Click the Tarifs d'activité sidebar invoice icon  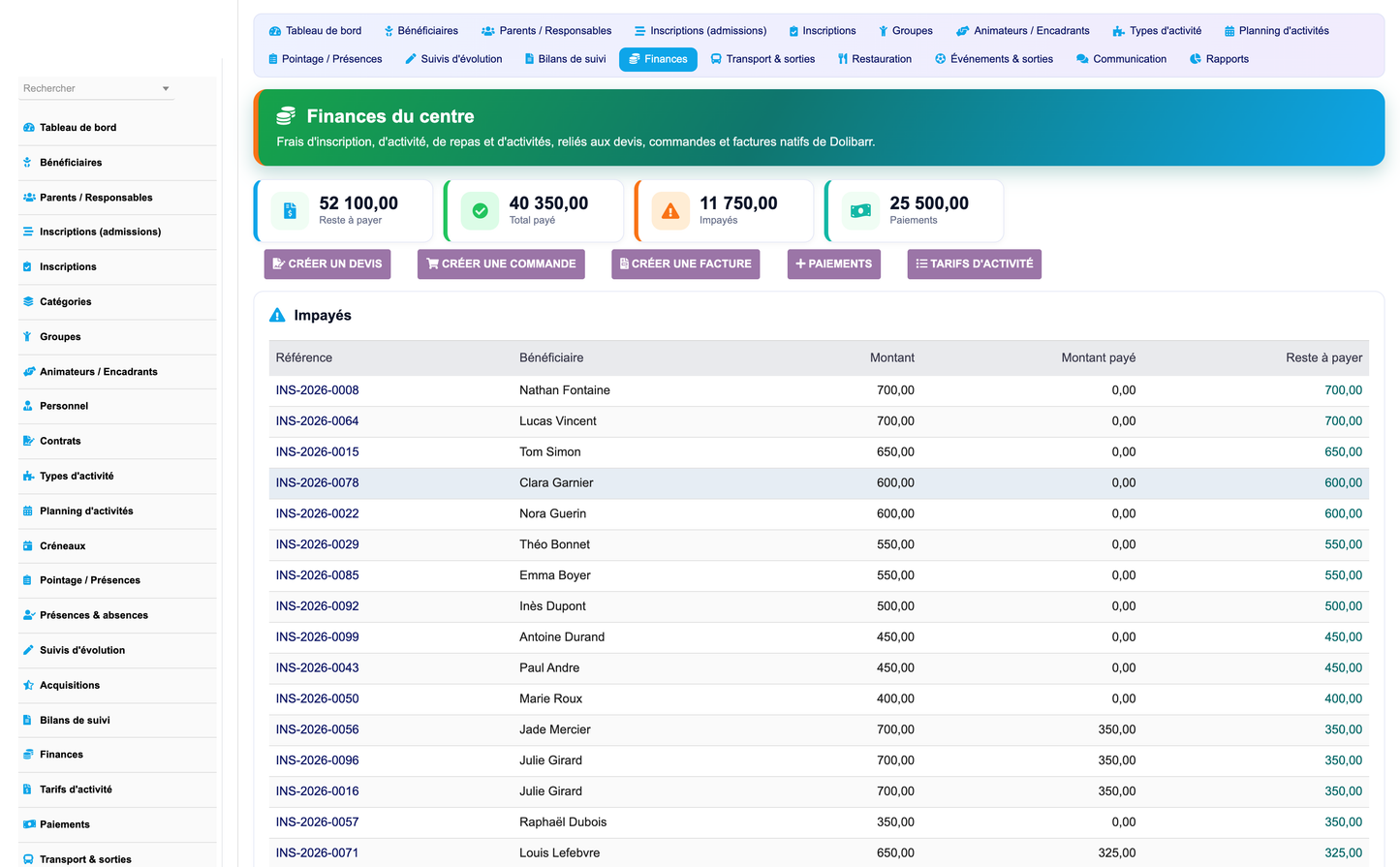[28, 790]
